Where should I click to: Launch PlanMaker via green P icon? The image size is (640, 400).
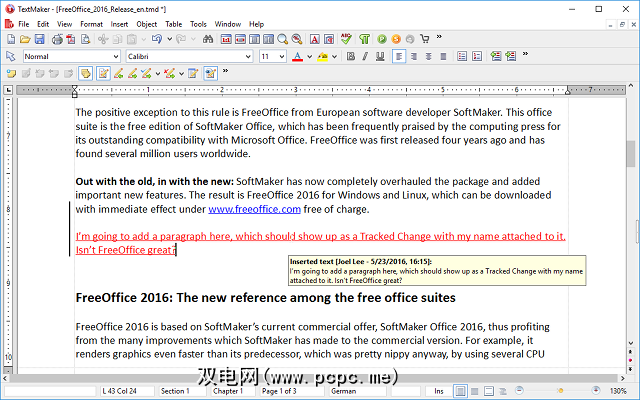click(x=382, y=39)
